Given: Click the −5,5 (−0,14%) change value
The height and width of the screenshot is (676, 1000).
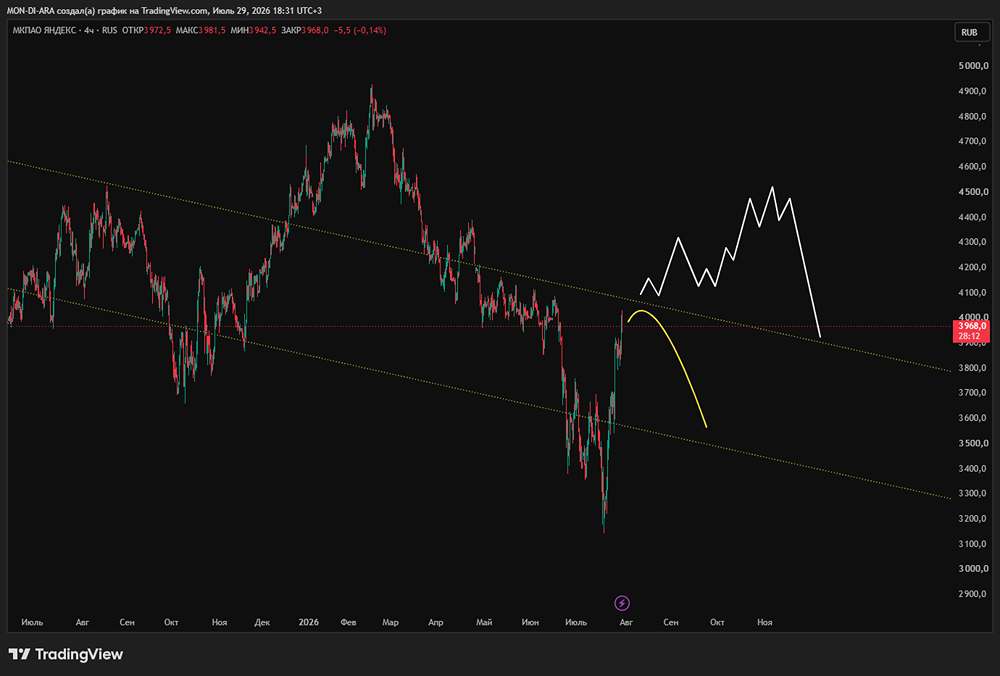Looking at the screenshot, I should click(x=360, y=30).
